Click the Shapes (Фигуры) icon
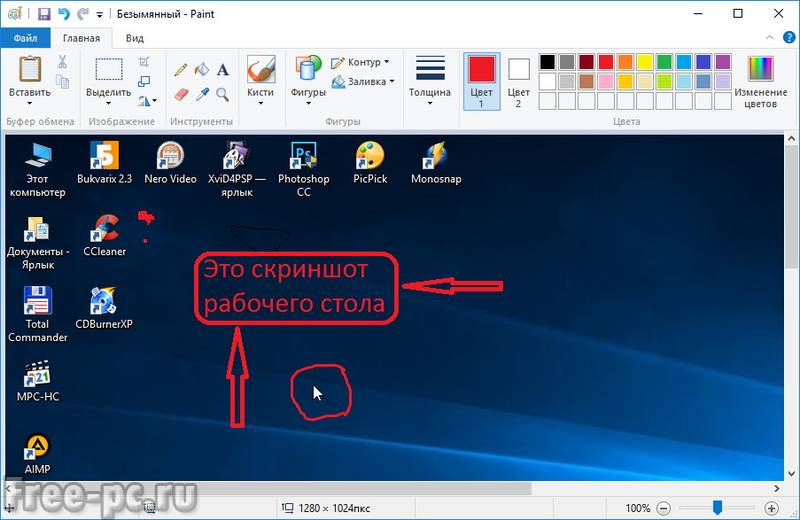The height and width of the screenshot is (520, 800). click(x=308, y=69)
